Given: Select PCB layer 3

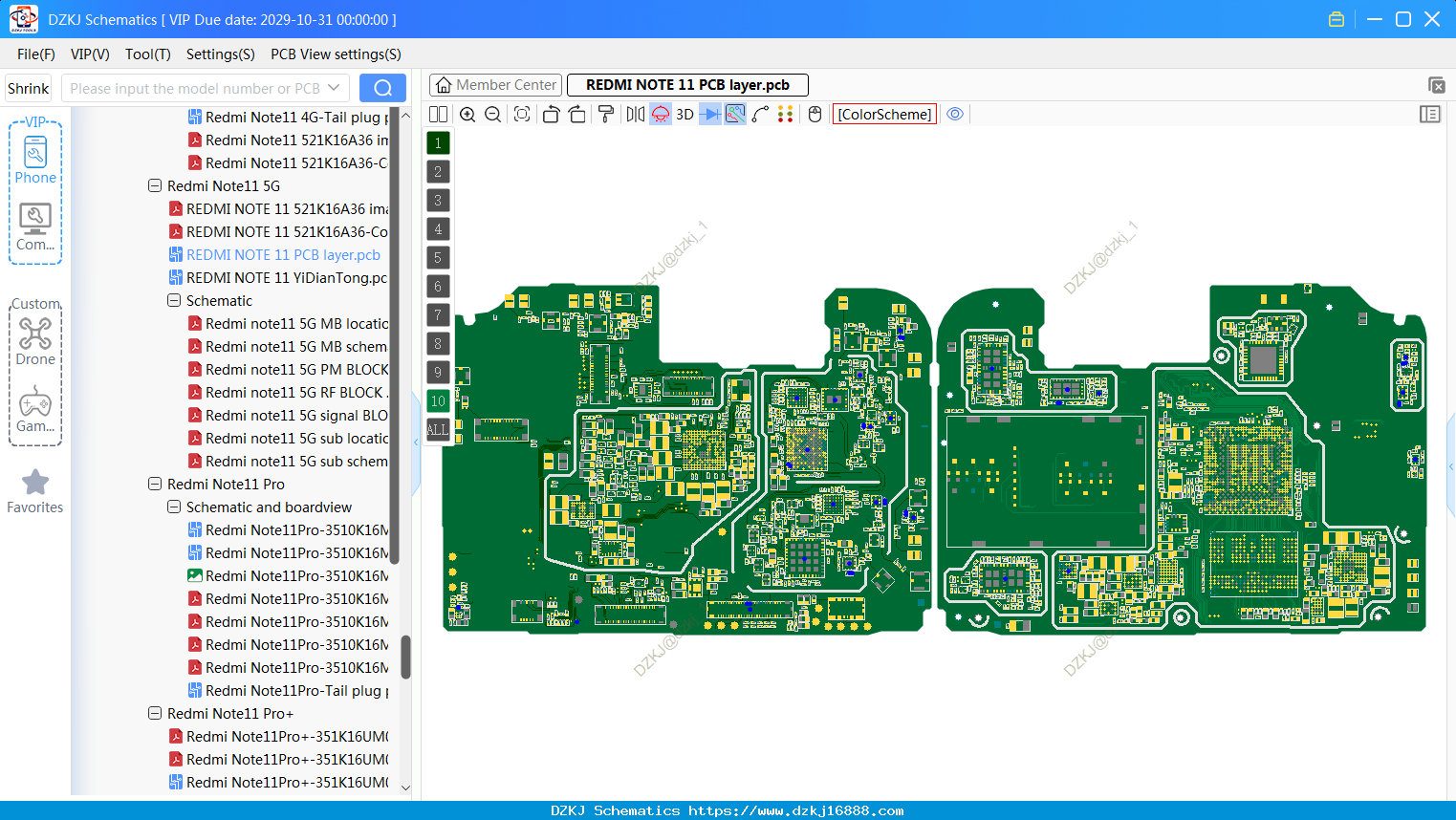Looking at the screenshot, I should click(x=438, y=201).
